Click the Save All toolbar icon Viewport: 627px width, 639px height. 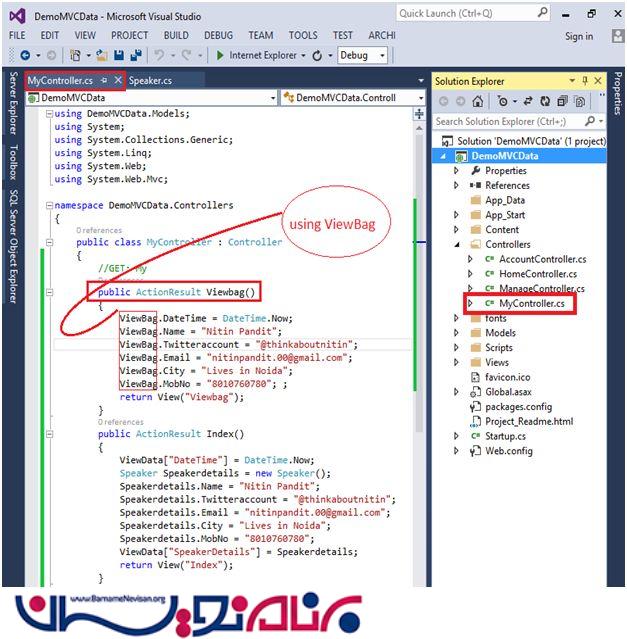136,56
